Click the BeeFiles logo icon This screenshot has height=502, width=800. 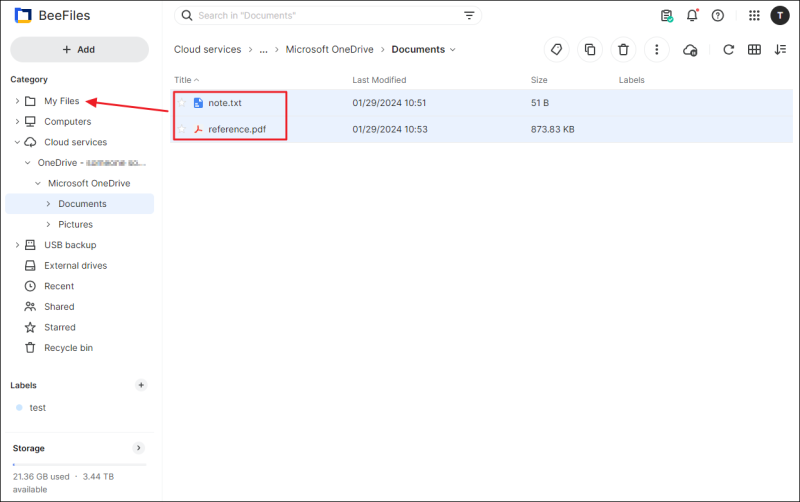click(23, 16)
